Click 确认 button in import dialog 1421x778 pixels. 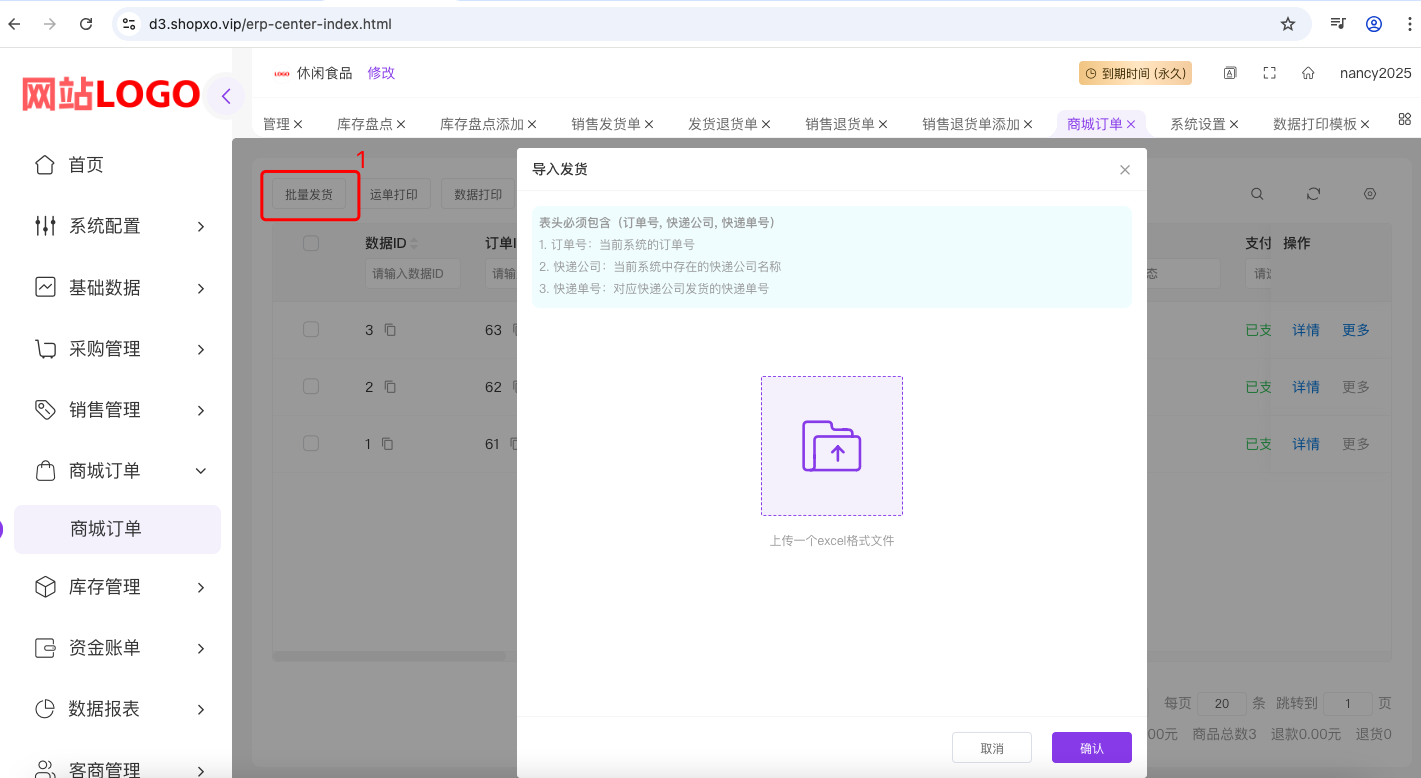(x=1091, y=748)
